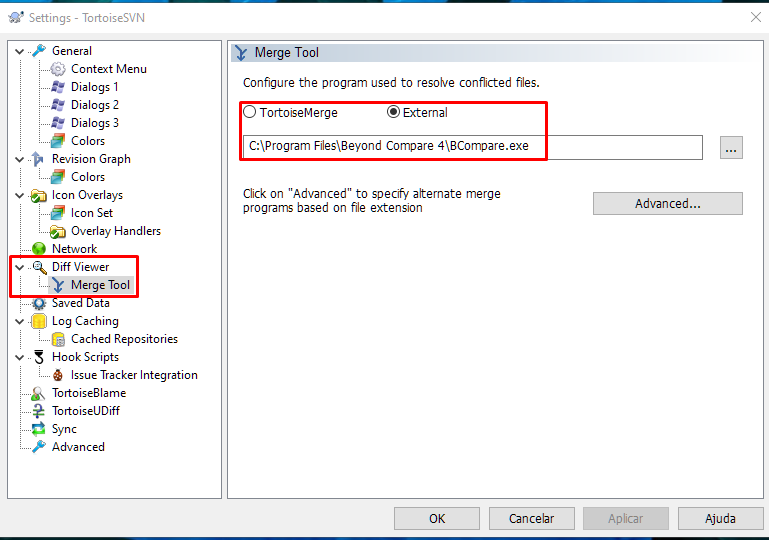Screen dimensions: 769x540
Task: Click the Issue Tracker Integration bug icon
Action: pos(58,375)
